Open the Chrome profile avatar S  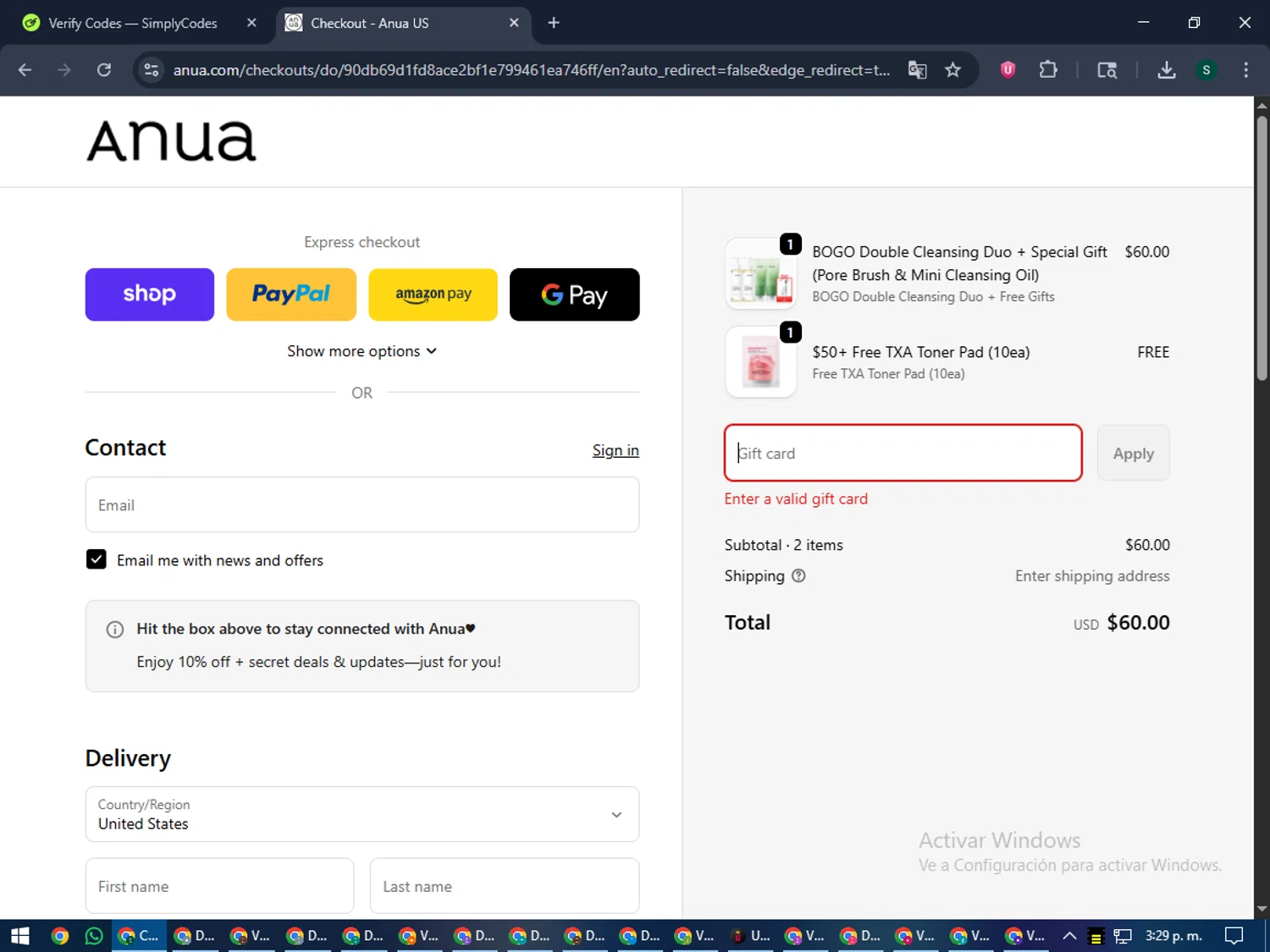[1206, 70]
